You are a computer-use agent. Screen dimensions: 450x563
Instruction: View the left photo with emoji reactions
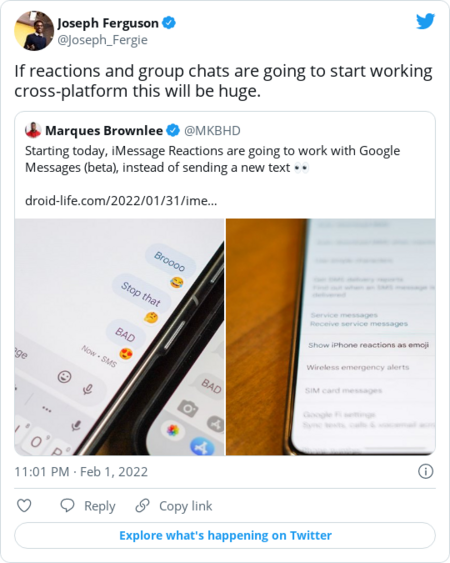119,337
